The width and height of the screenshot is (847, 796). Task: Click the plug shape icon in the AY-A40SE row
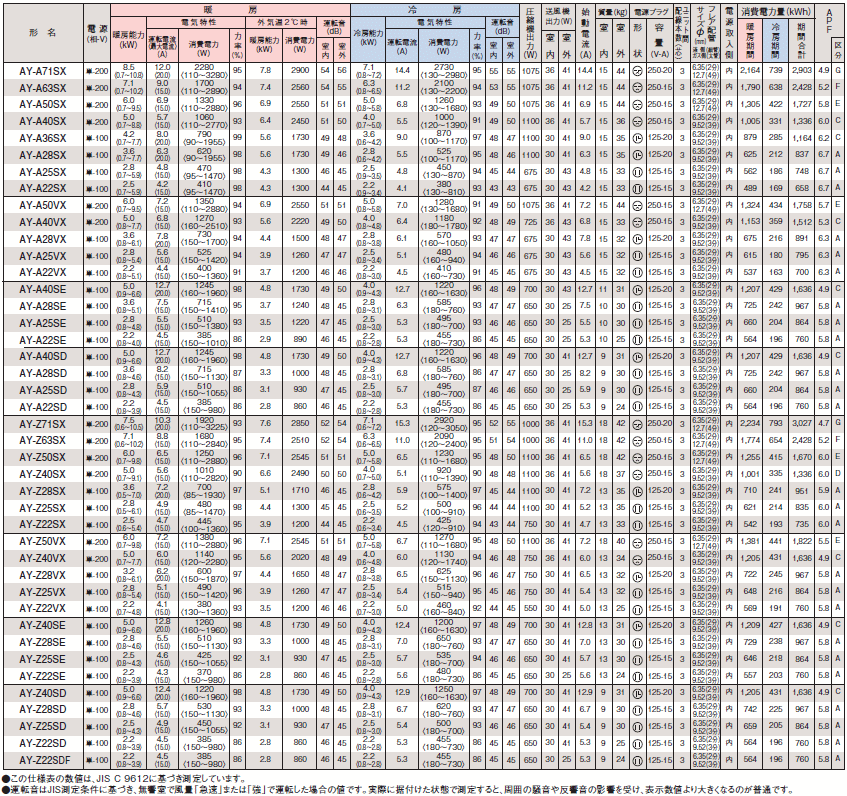coord(637,290)
